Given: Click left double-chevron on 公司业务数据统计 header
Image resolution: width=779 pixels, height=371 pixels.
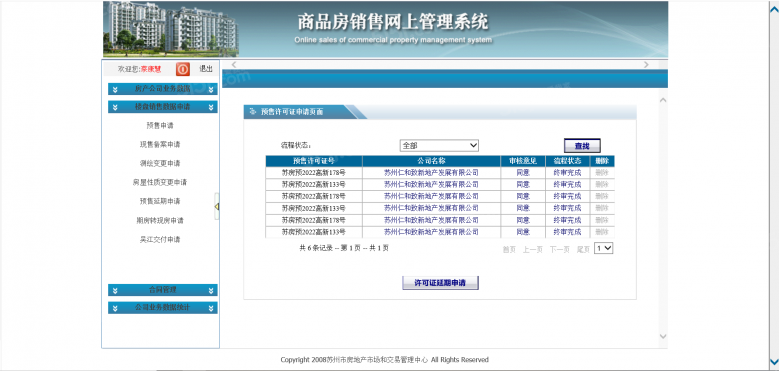Looking at the screenshot, I should [x=115, y=308].
